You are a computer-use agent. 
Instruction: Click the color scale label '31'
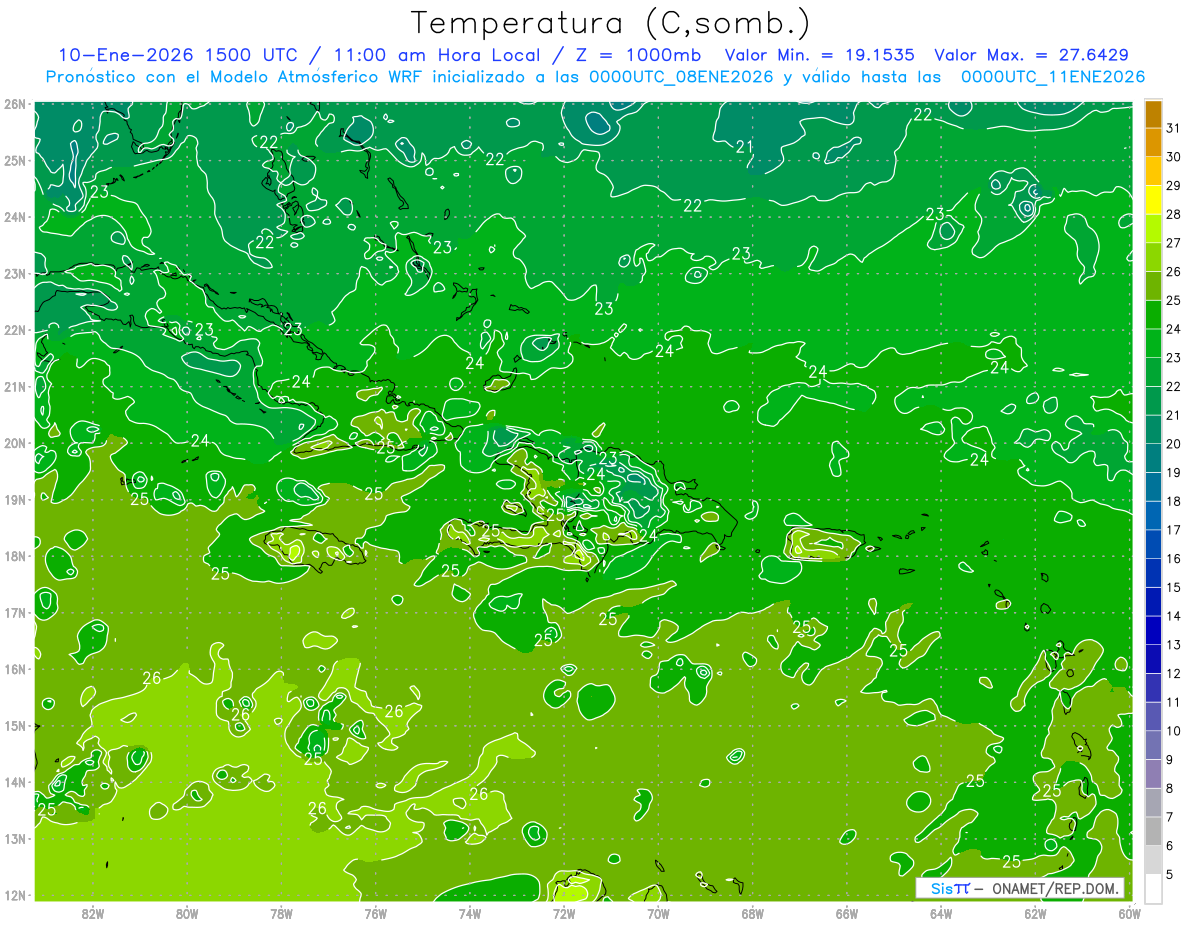pos(1174,128)
